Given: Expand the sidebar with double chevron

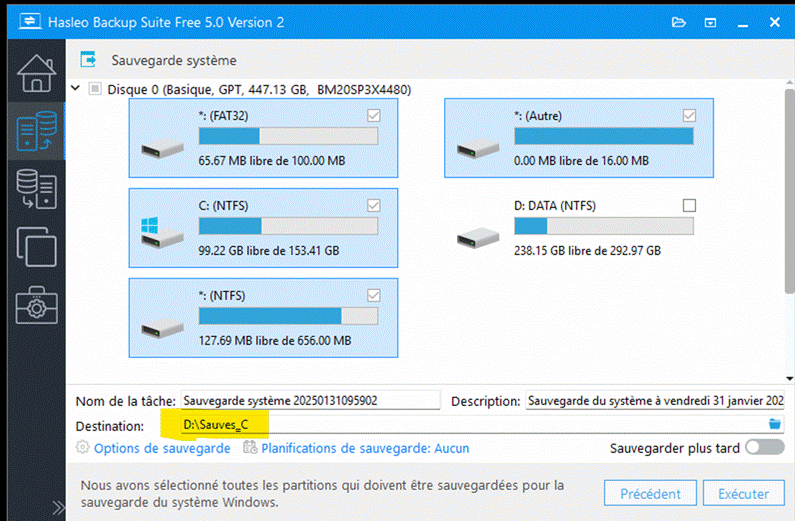Looking at the screenshot, I should pos(58,507).
